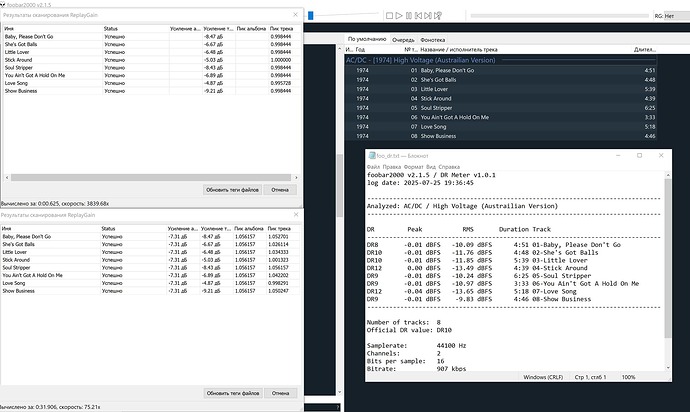
Task: Click the playlist scroll up arrow
Action: pyautogui.click(x=339, y=48)
